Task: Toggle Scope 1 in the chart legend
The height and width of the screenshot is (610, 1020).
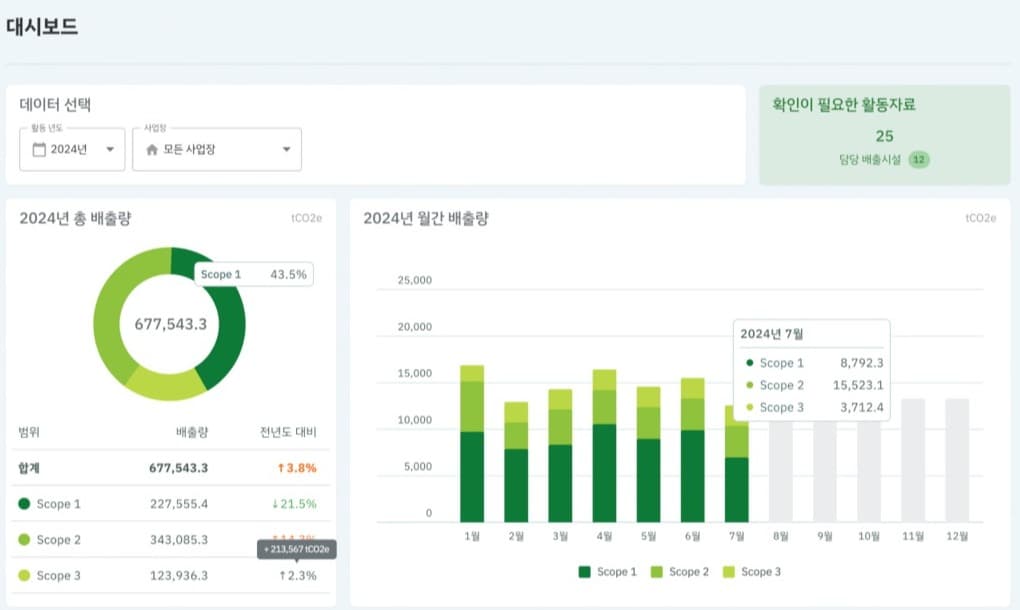Action: (607, 572)
